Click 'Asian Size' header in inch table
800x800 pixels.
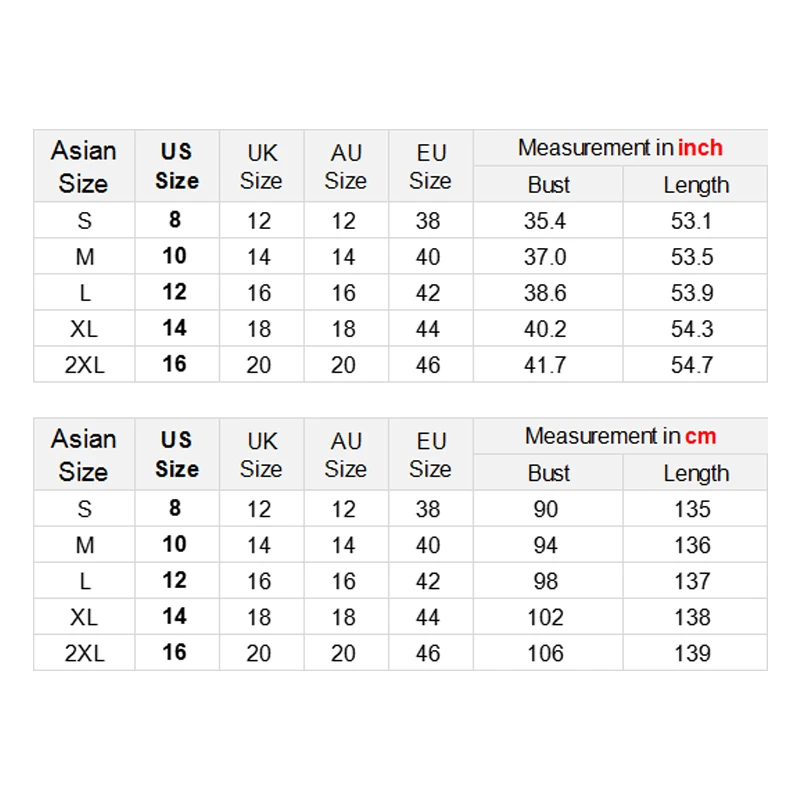pyautogui.click(x=84, y=167)
